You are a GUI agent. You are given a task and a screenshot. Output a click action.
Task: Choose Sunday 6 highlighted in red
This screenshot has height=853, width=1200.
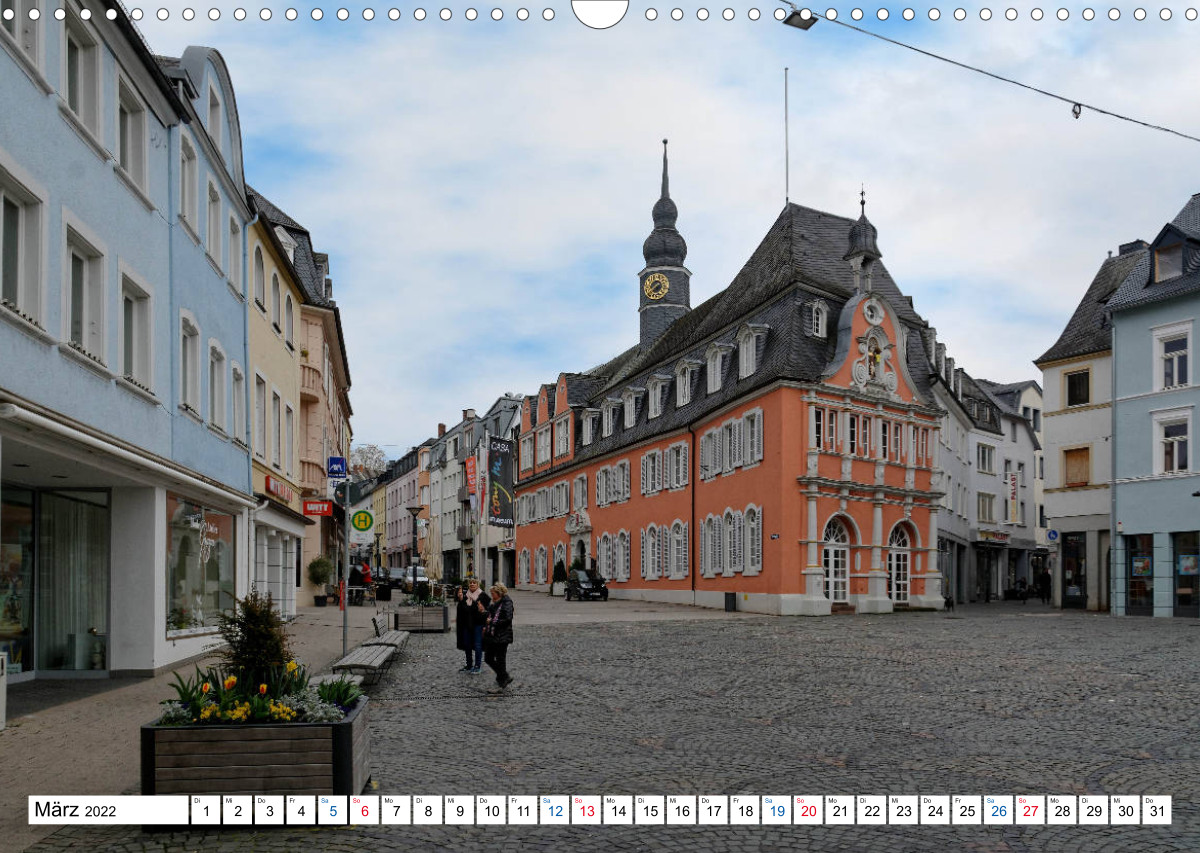[364, 810]
